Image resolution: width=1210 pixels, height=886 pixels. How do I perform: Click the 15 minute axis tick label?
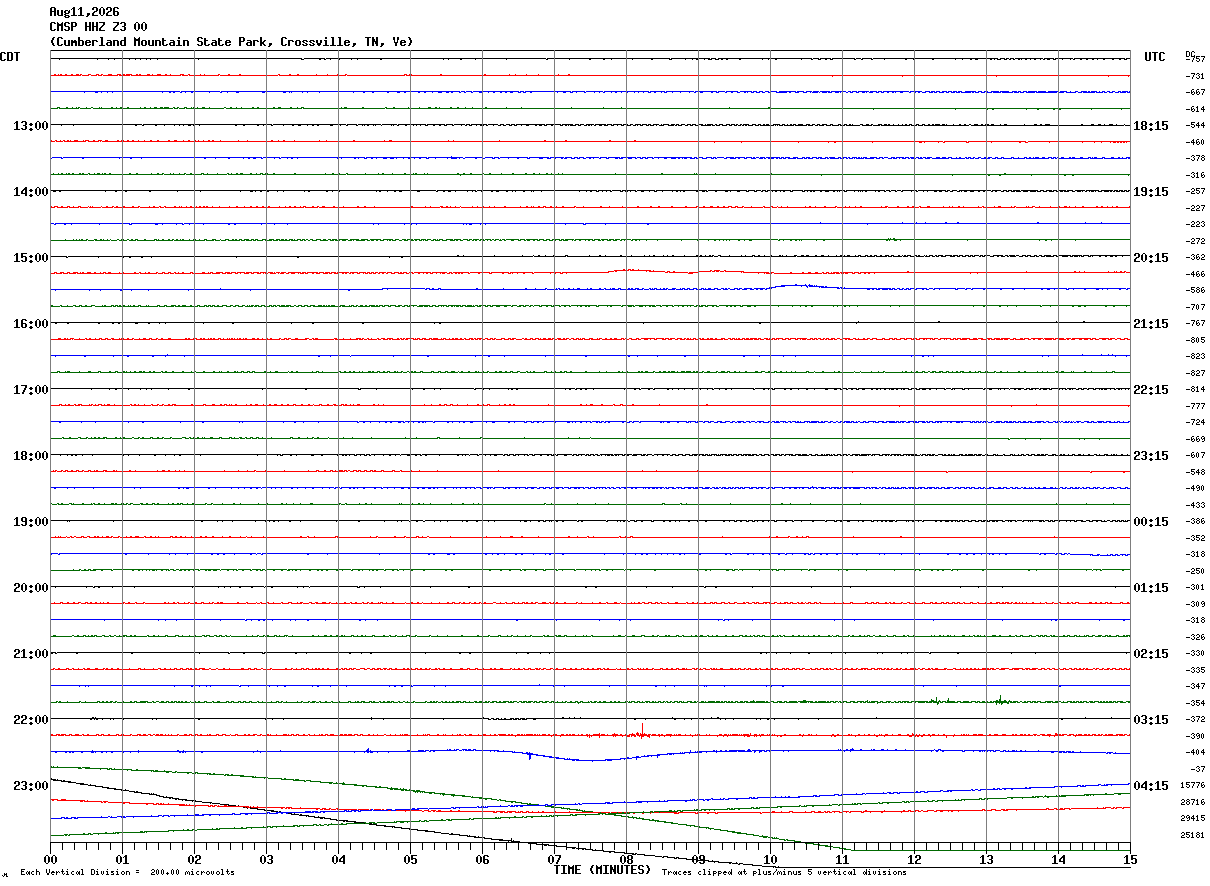(x=1130, y=860)
